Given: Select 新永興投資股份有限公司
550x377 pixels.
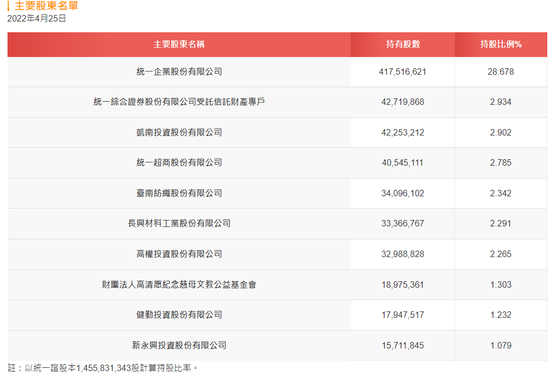Looking at the screenshot, I should 179,345.
